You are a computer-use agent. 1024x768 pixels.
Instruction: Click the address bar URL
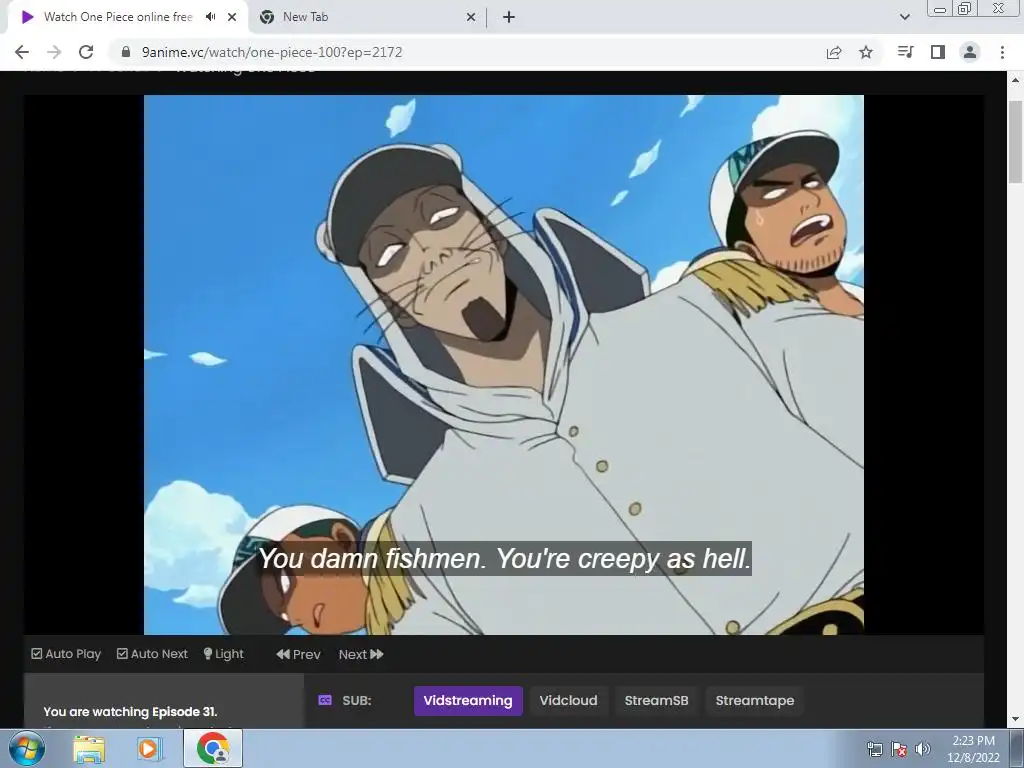(272, 52)
